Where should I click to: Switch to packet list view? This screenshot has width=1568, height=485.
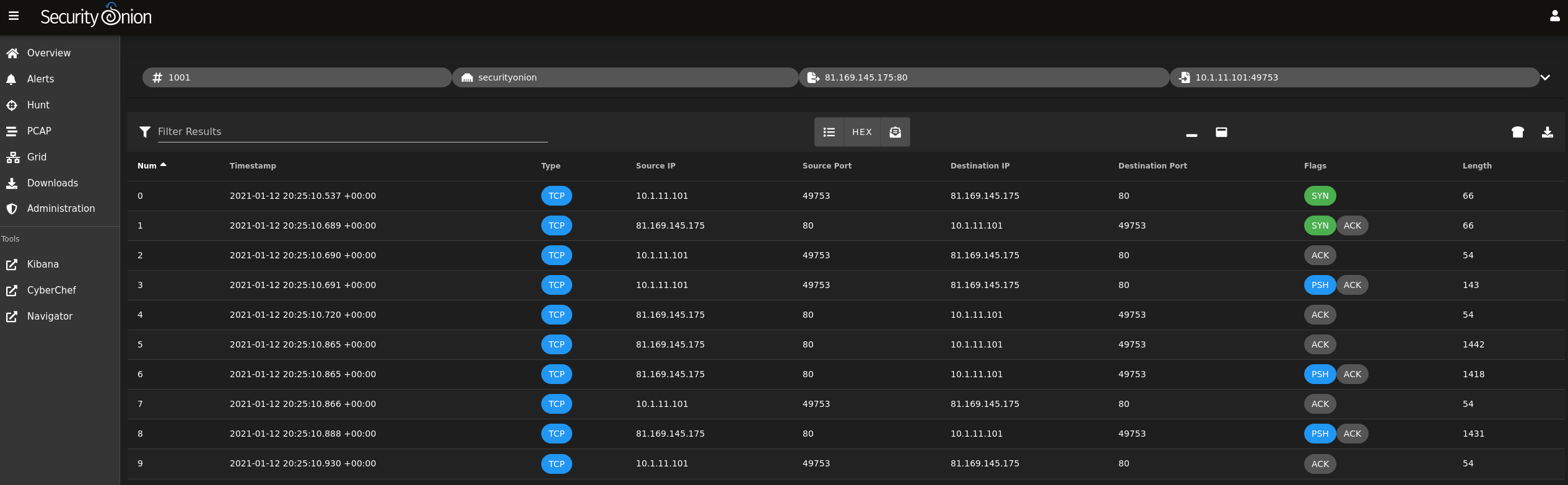pyautogui.click(x=829, y=132)
